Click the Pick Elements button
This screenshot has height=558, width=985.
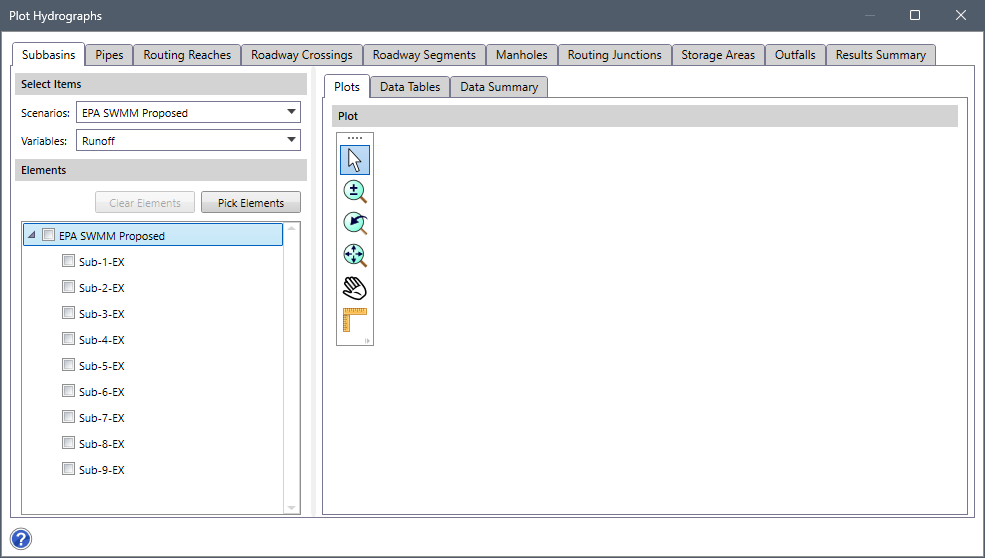[251, 202]
